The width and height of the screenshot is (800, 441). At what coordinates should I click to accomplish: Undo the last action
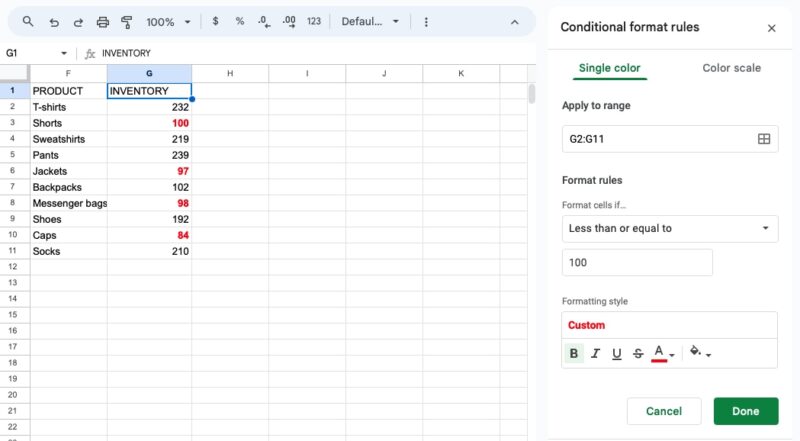tap(54, 22)
